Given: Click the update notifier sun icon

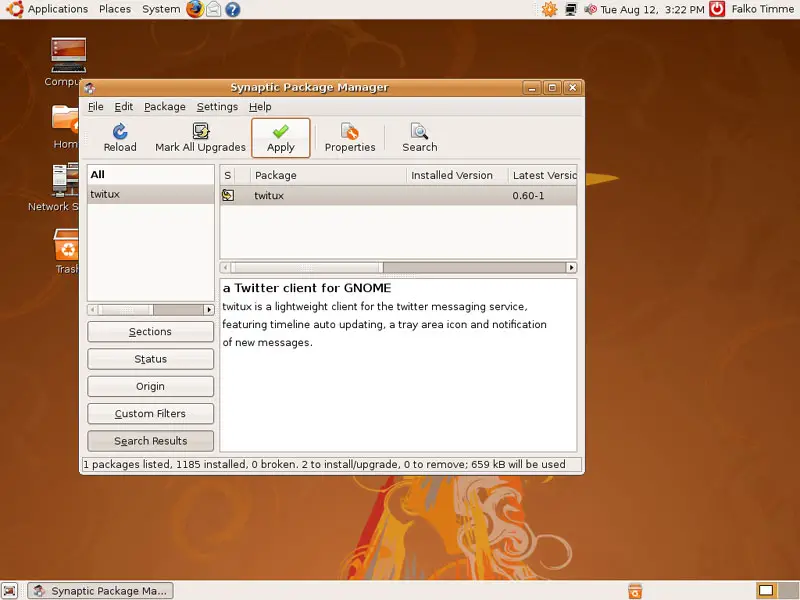Looking at the screenshot, I should click(549, 9).
